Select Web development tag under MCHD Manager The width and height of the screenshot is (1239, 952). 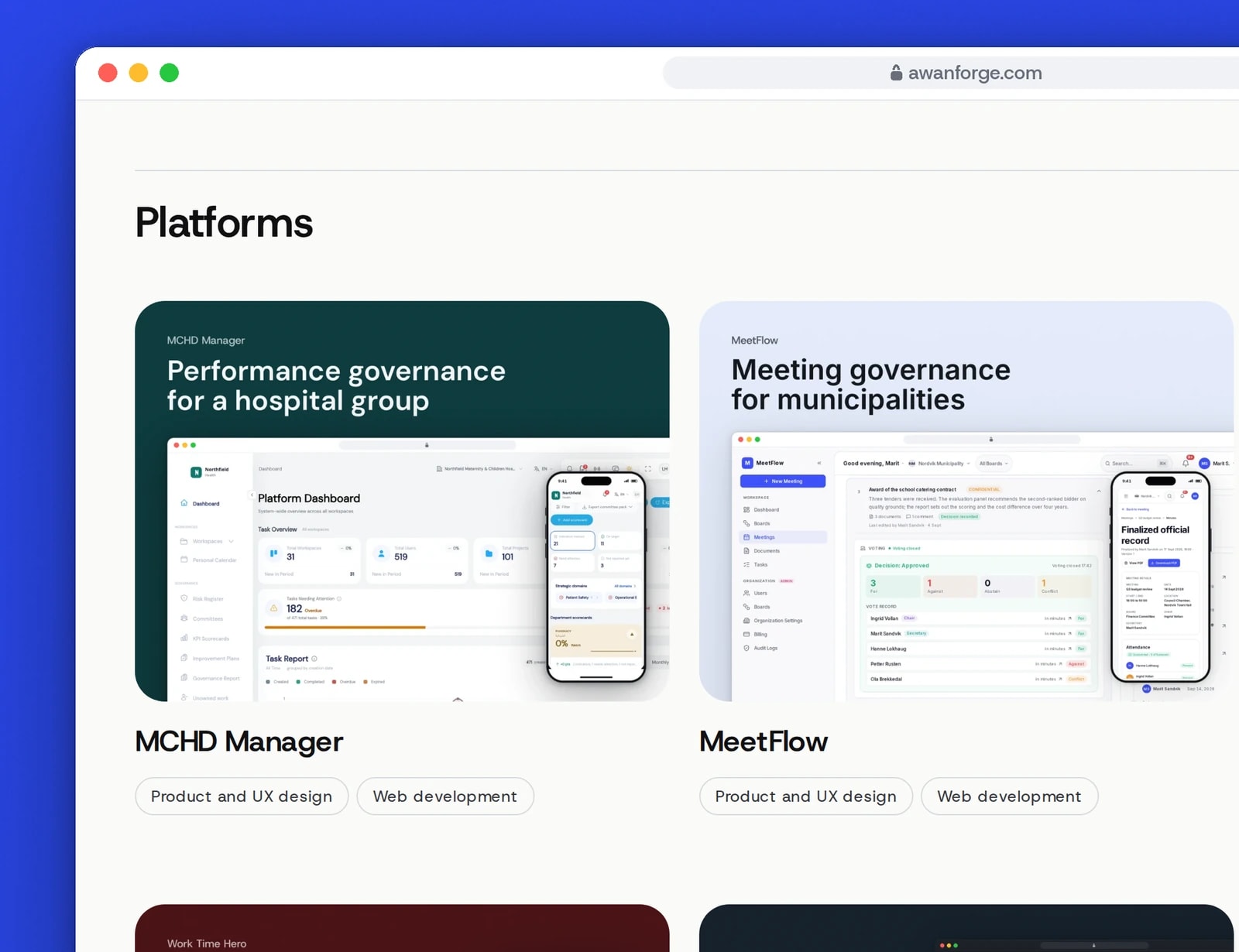[x=445, y=796]
